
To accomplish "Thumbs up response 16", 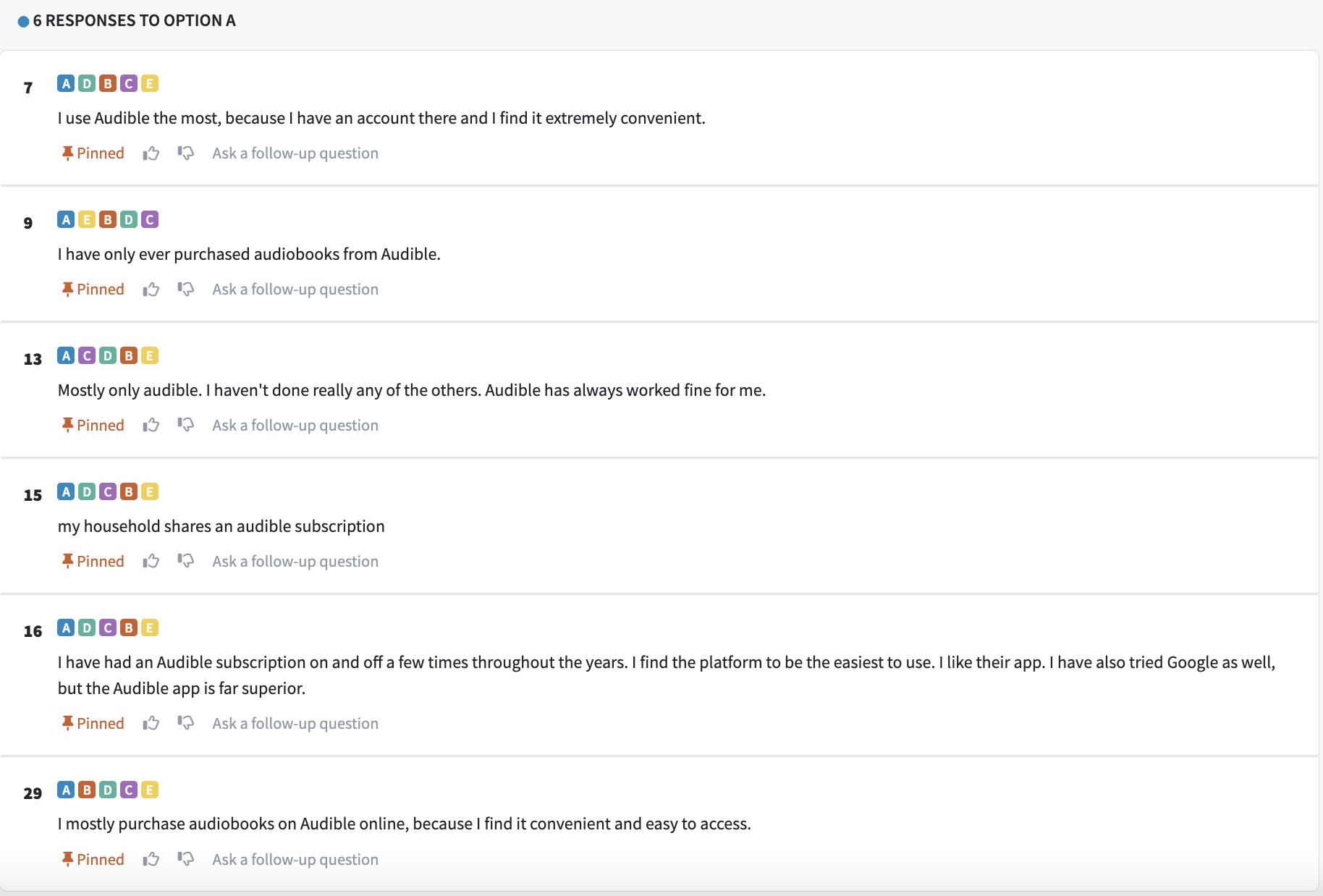I will (x=151, y=724).
